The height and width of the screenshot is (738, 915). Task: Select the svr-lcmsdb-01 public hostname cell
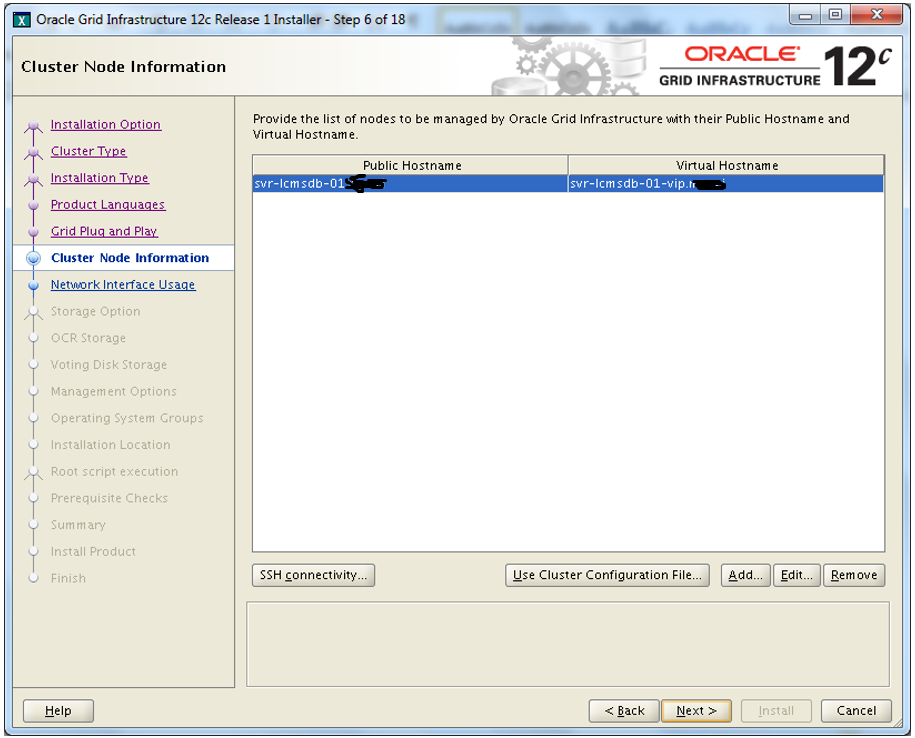click(410, 184)
